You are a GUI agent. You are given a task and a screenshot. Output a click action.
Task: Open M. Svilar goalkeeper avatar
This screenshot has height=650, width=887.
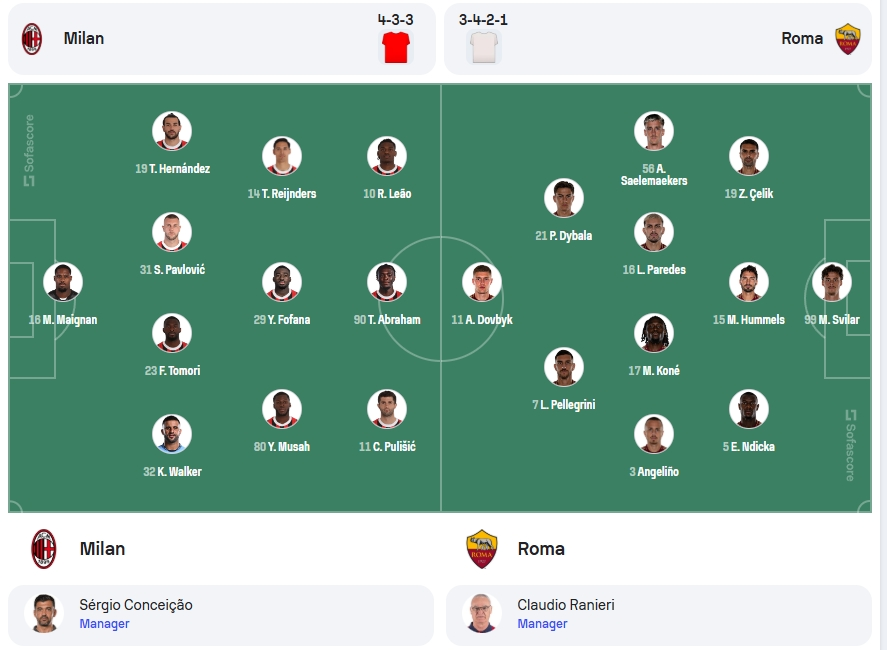(x=832, y=282)
